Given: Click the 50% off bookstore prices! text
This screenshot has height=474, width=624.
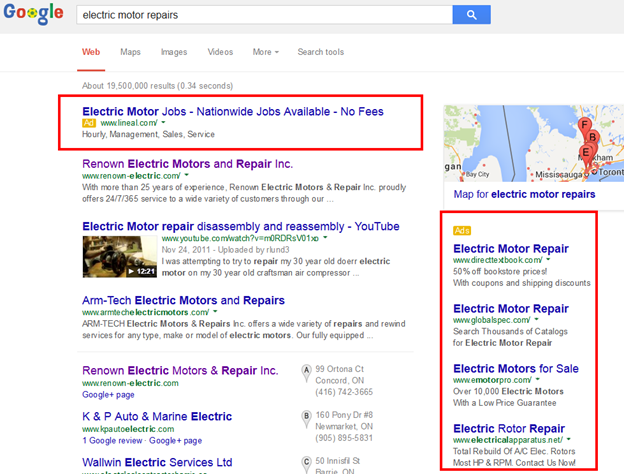Looking at the screenshot, I should point(500,271).
